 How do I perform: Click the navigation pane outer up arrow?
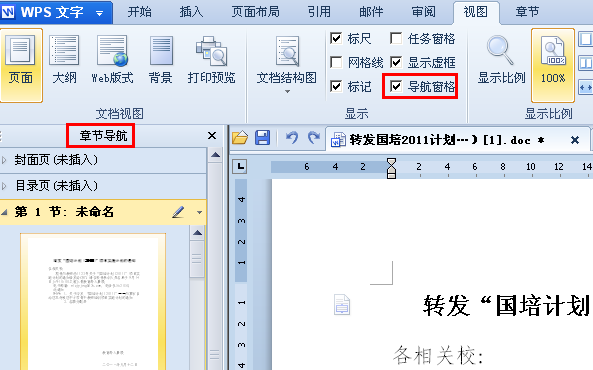[x=216, y=154]
